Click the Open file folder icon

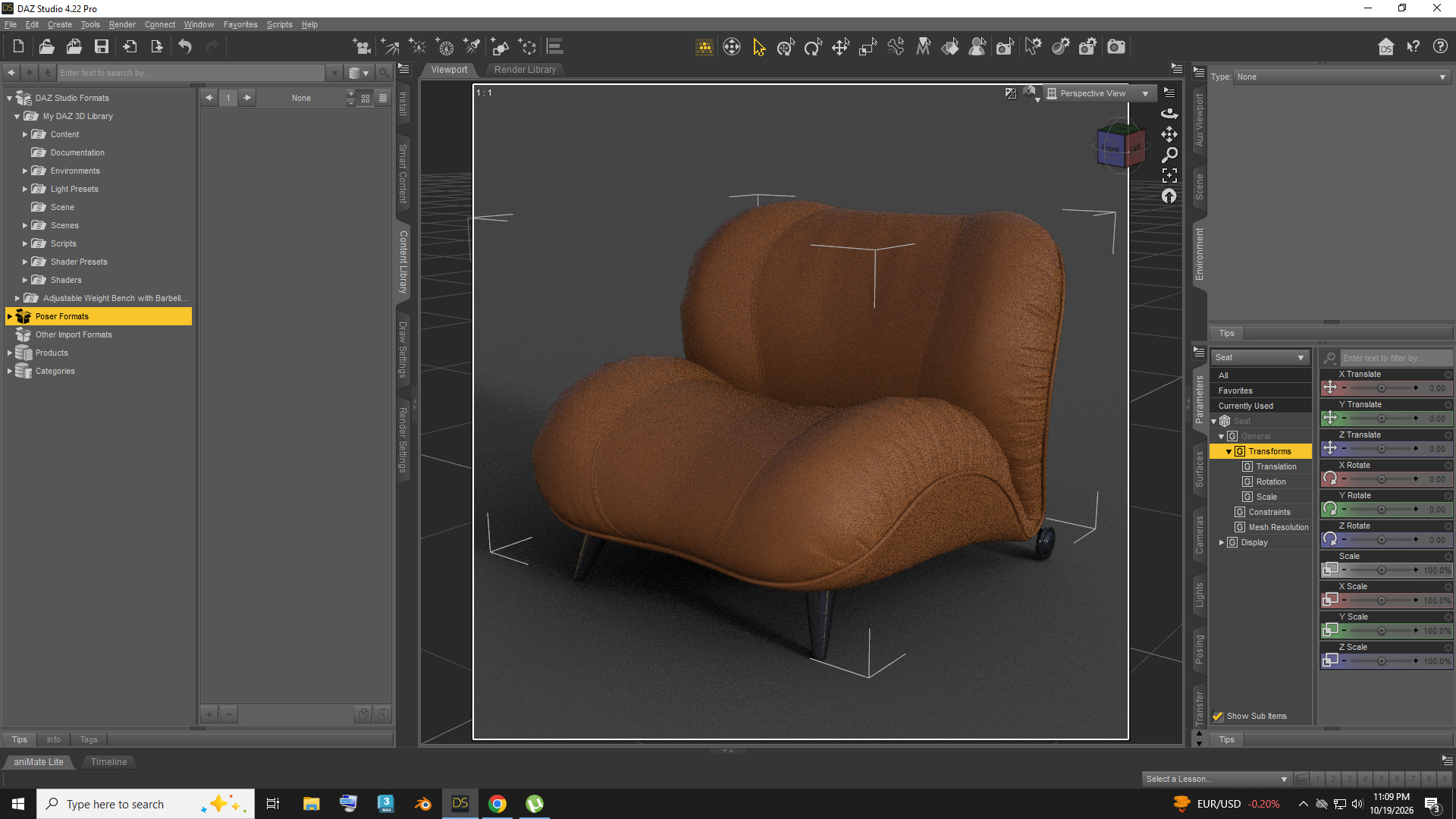(46, 47)
